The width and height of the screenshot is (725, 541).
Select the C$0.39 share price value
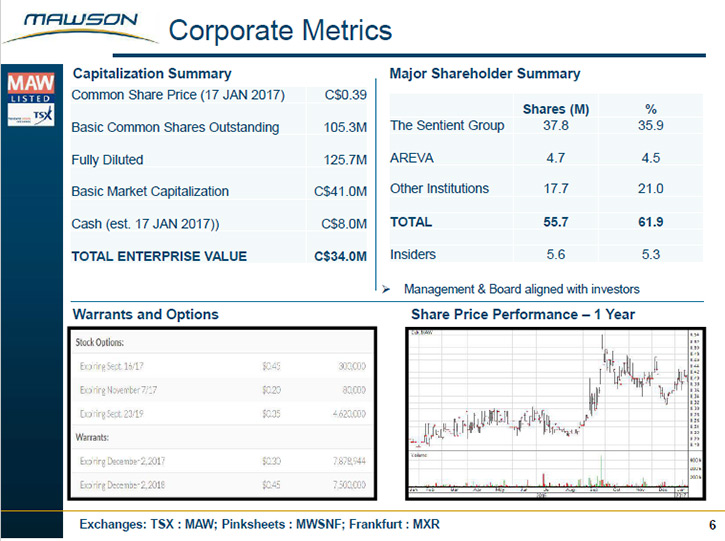tap(345, 95)
